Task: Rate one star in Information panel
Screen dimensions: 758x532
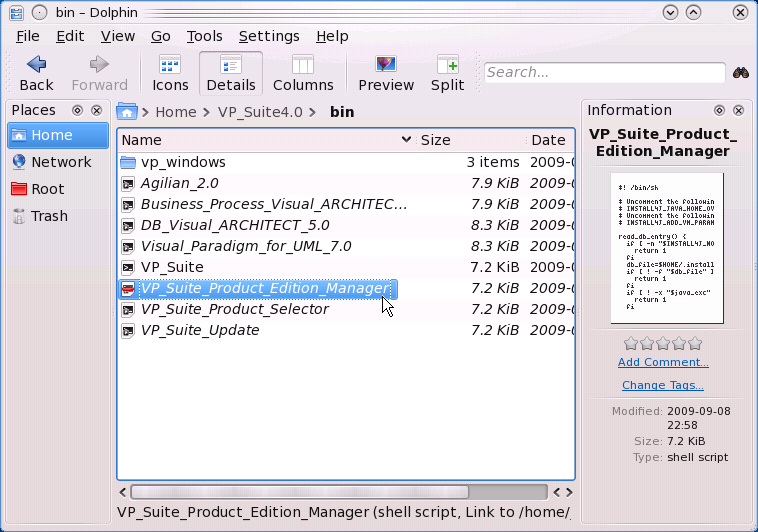Action: 631,343
